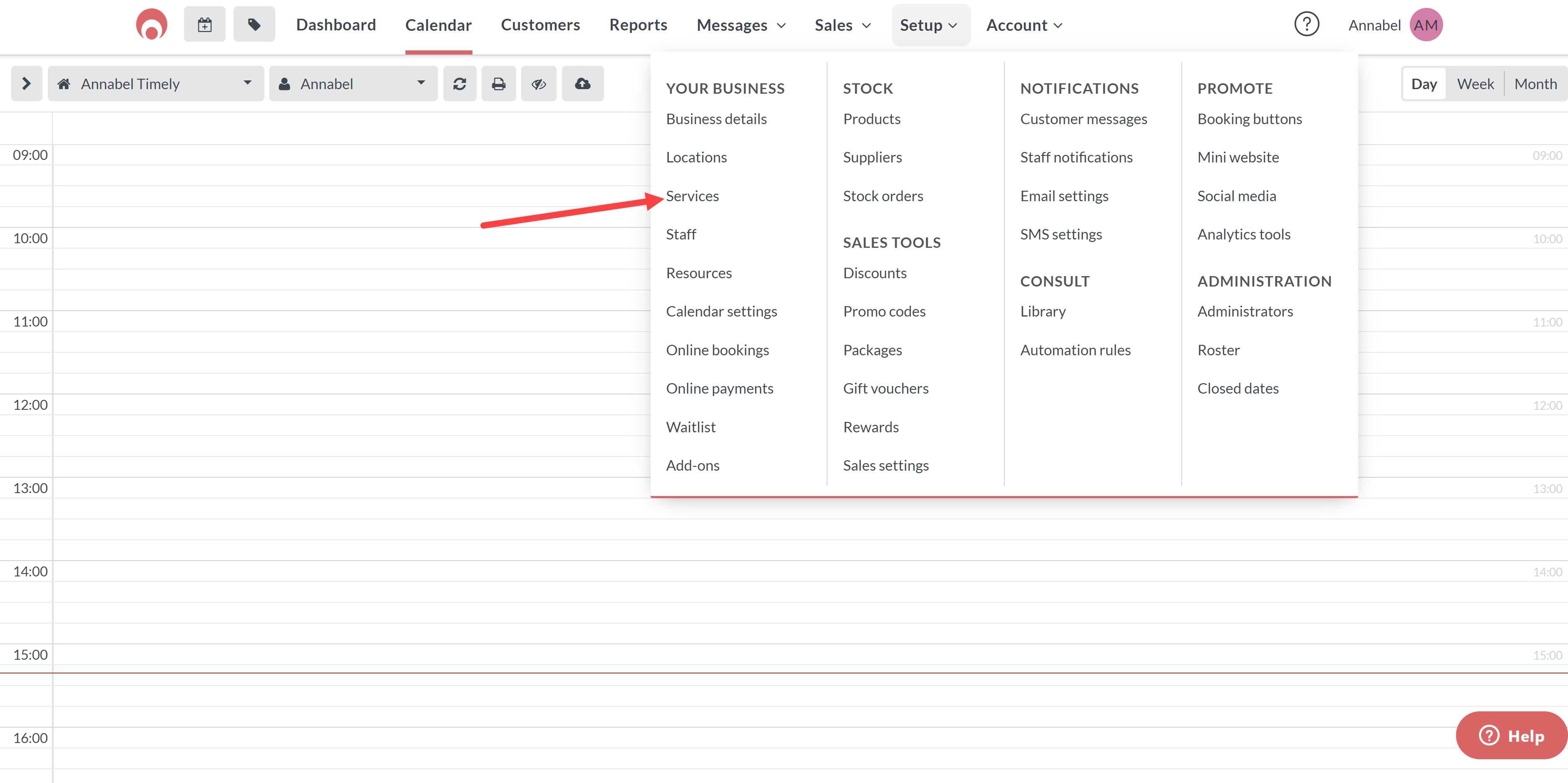Open Email settings
Viewport: 1568px width, 783px height.
point(1064,196)
